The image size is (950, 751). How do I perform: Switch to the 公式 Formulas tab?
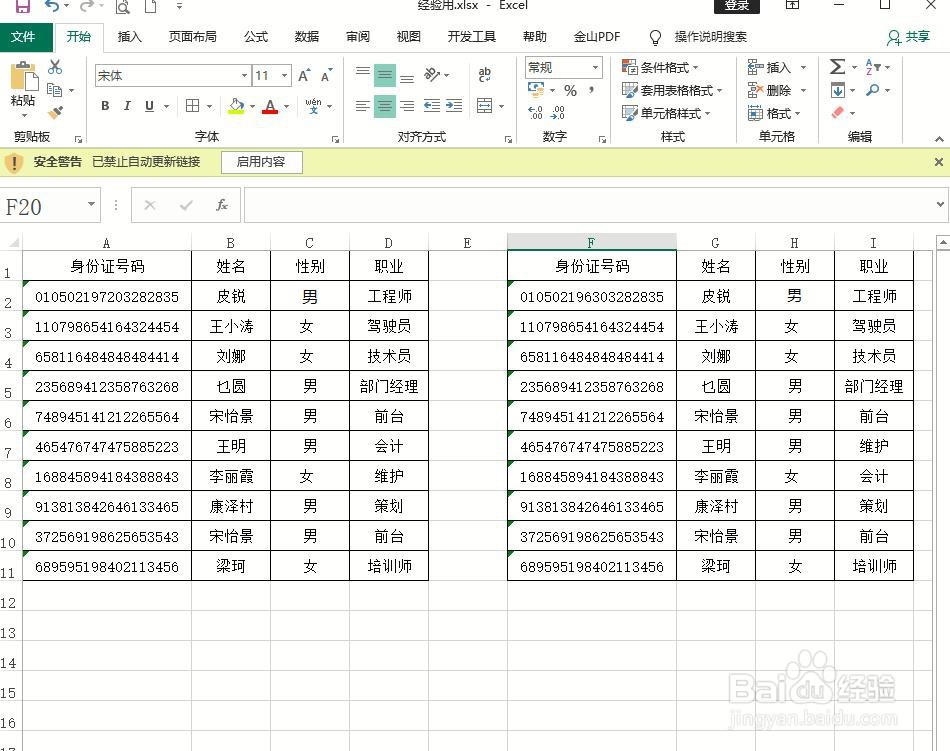pos(256,36)
